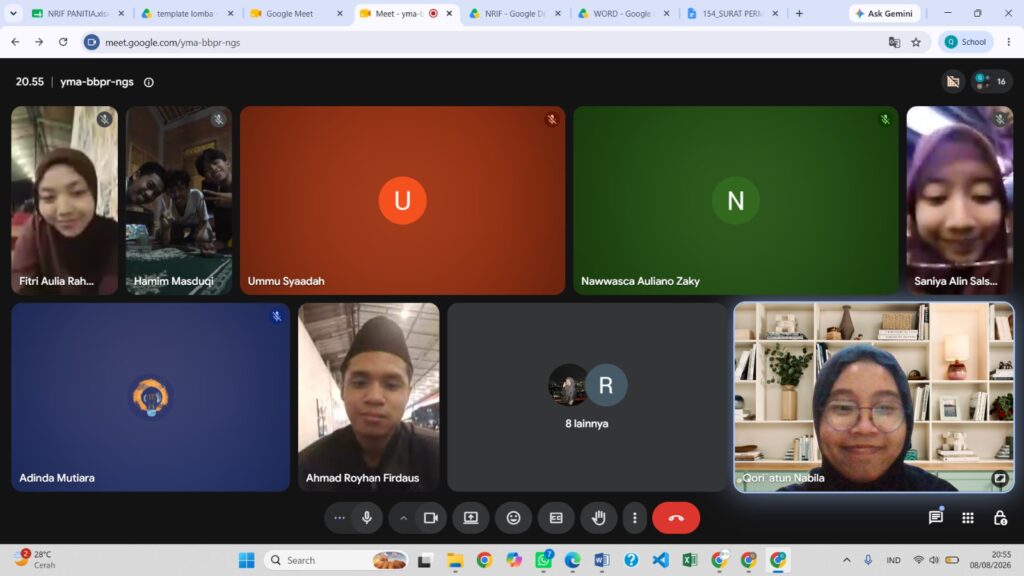
Task: Open the '8 lainnya' participants tile
Action: click(586, 396)
